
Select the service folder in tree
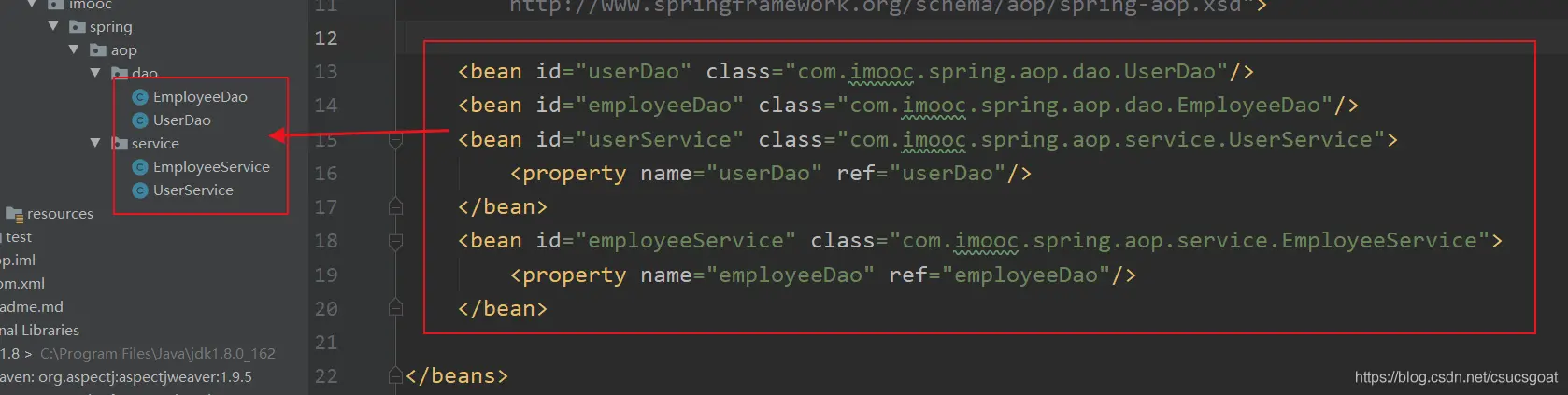pyautogui.click(x=155, y=143)
